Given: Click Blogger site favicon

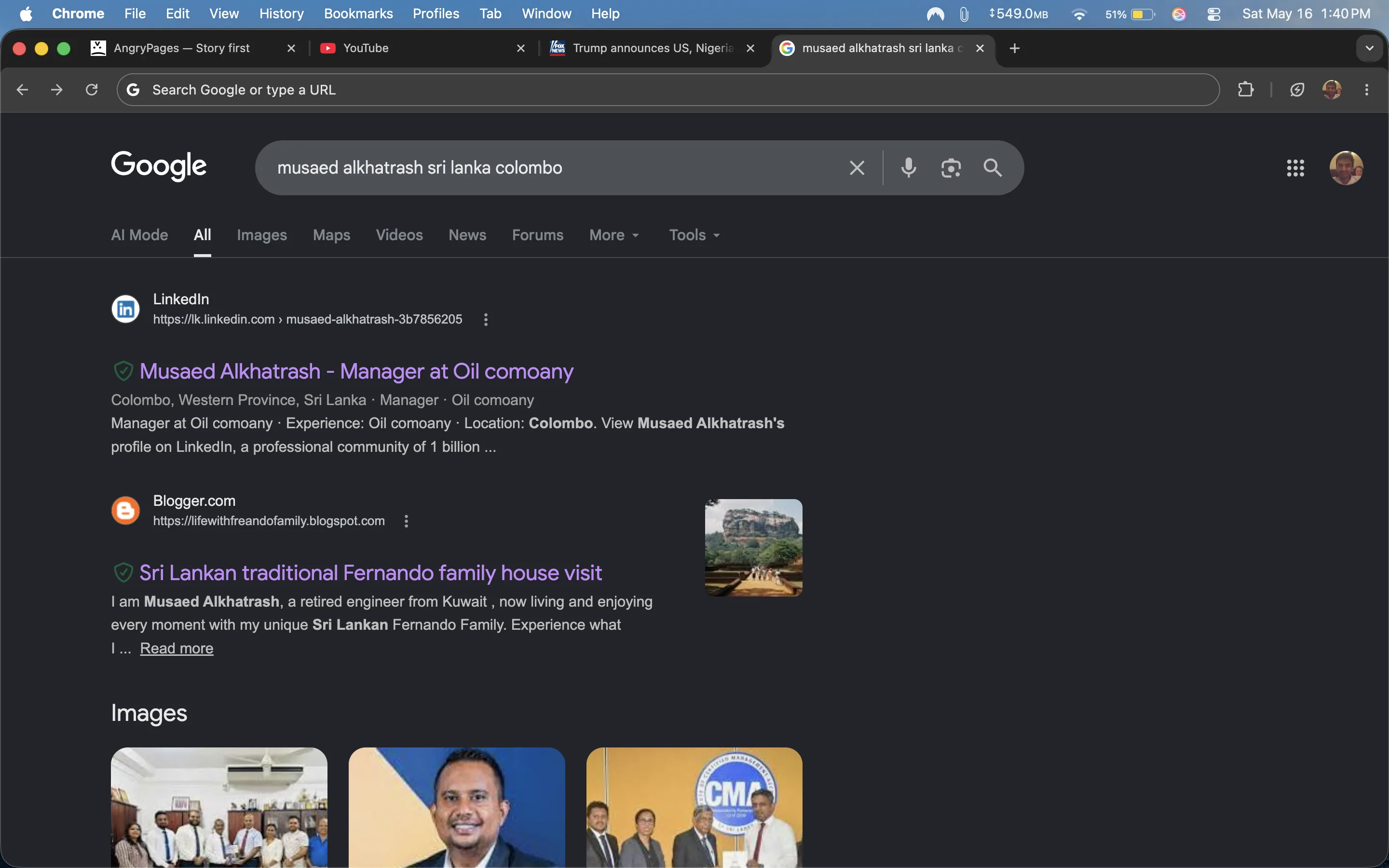Looking at the screenshot, I should point(126,511).
